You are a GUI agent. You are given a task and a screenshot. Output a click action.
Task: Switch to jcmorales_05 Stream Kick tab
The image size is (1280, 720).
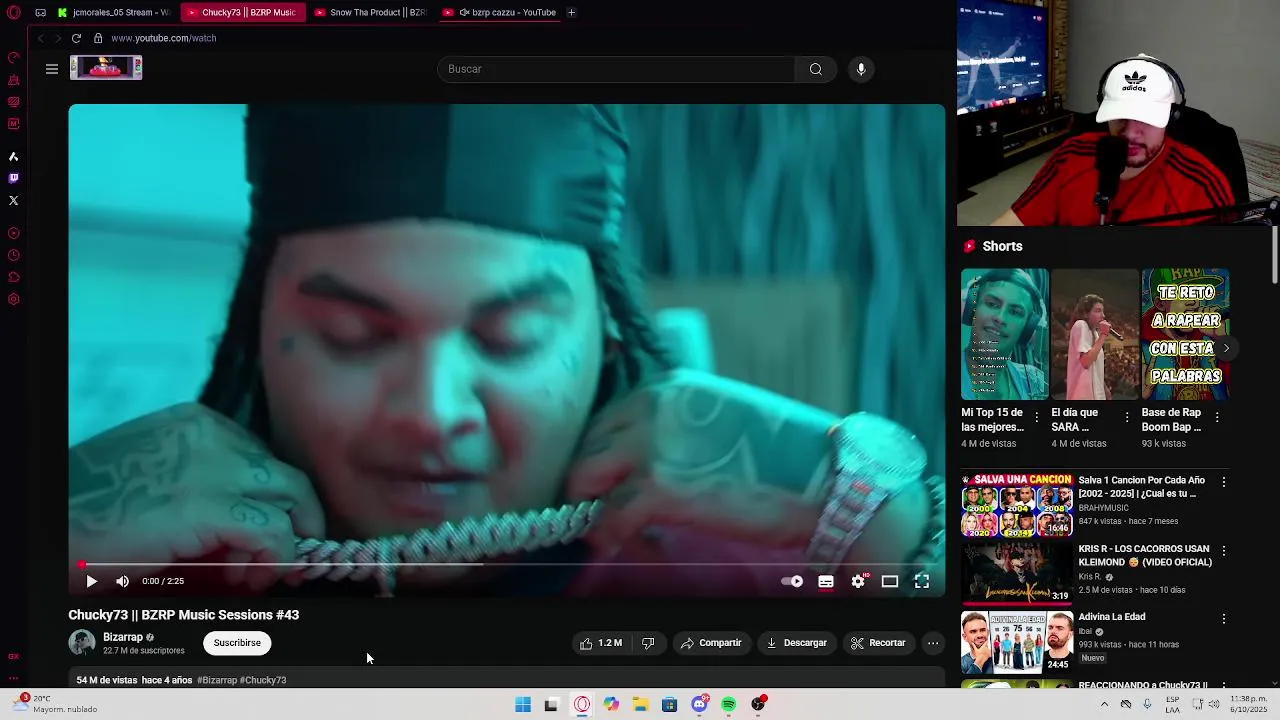[113, 12]
